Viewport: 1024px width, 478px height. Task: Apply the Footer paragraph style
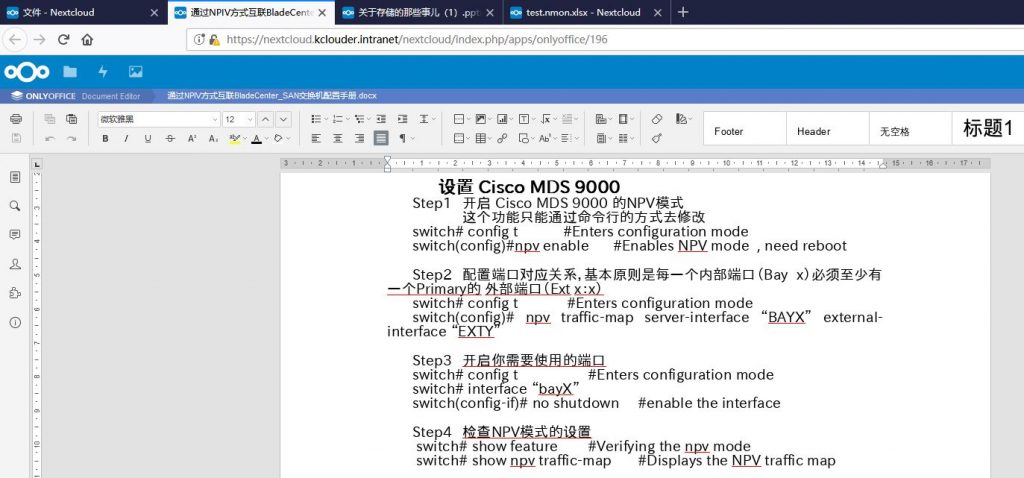pos(744,128)
